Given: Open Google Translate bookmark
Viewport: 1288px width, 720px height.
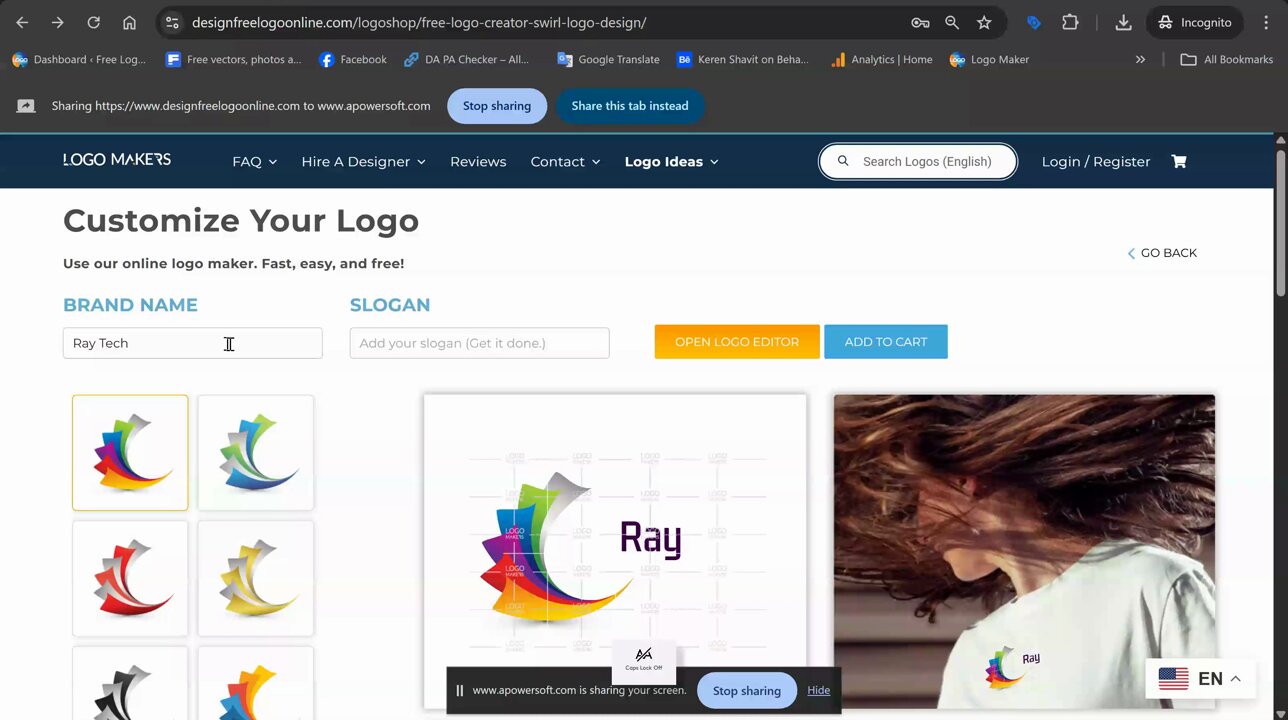Looking at the screenshot, I should coord(609,59).
